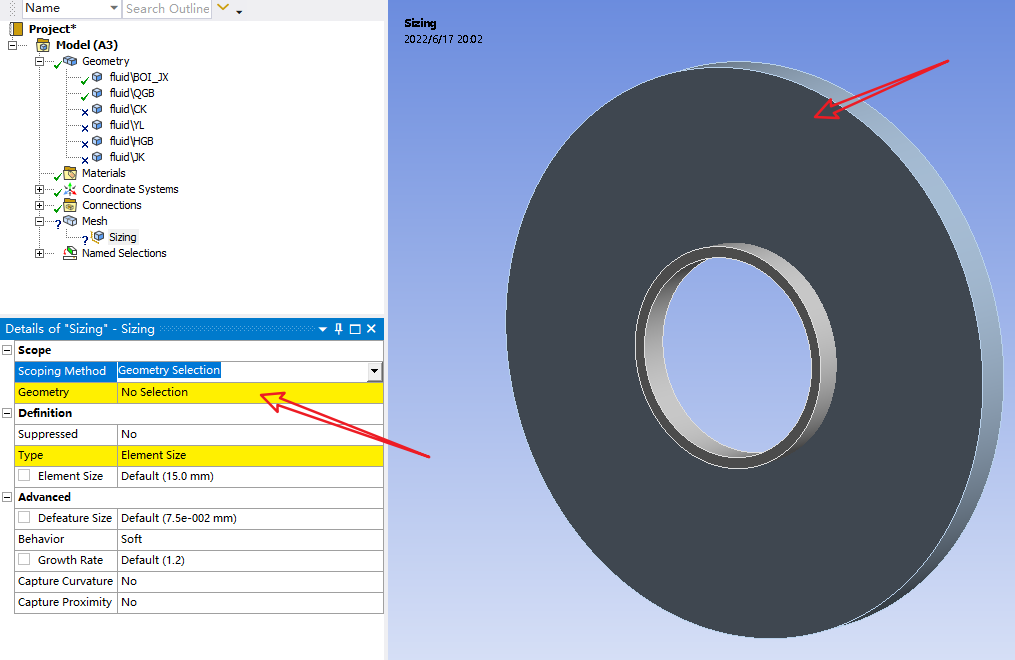Viewport: 1015px width, 660px height.
Task: Check the Growth Rate parameter box
Action: click(24, 560)
